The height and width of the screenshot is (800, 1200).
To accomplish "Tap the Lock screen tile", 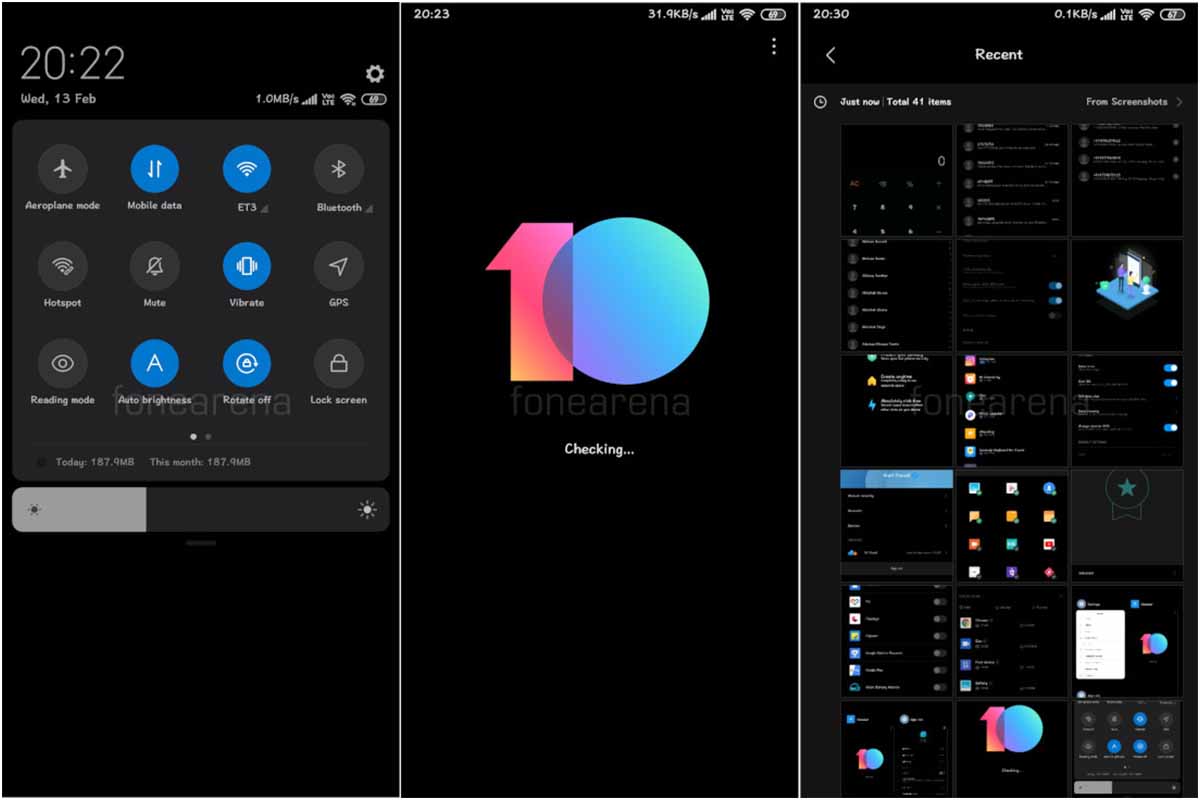I will 339,363.
